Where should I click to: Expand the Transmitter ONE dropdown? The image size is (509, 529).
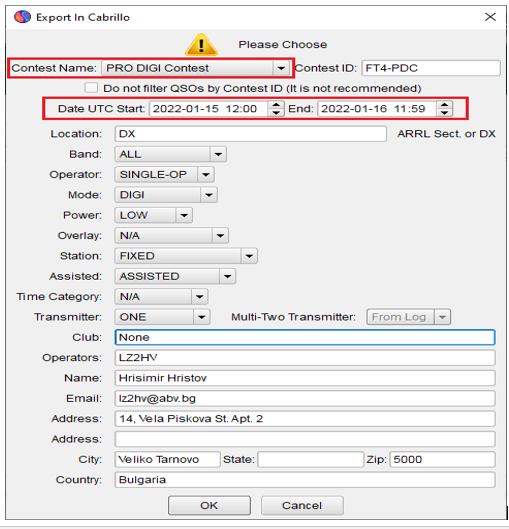point(202,317)
